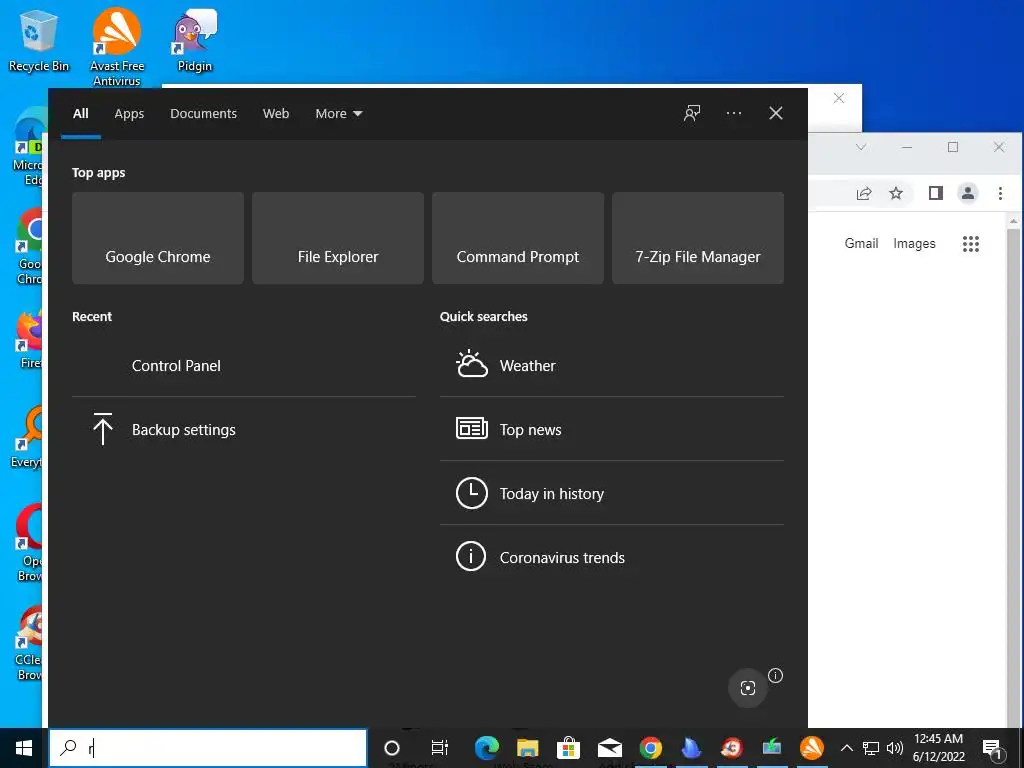Open Avast Antivirus from the taskbar

tap(812, 748)
